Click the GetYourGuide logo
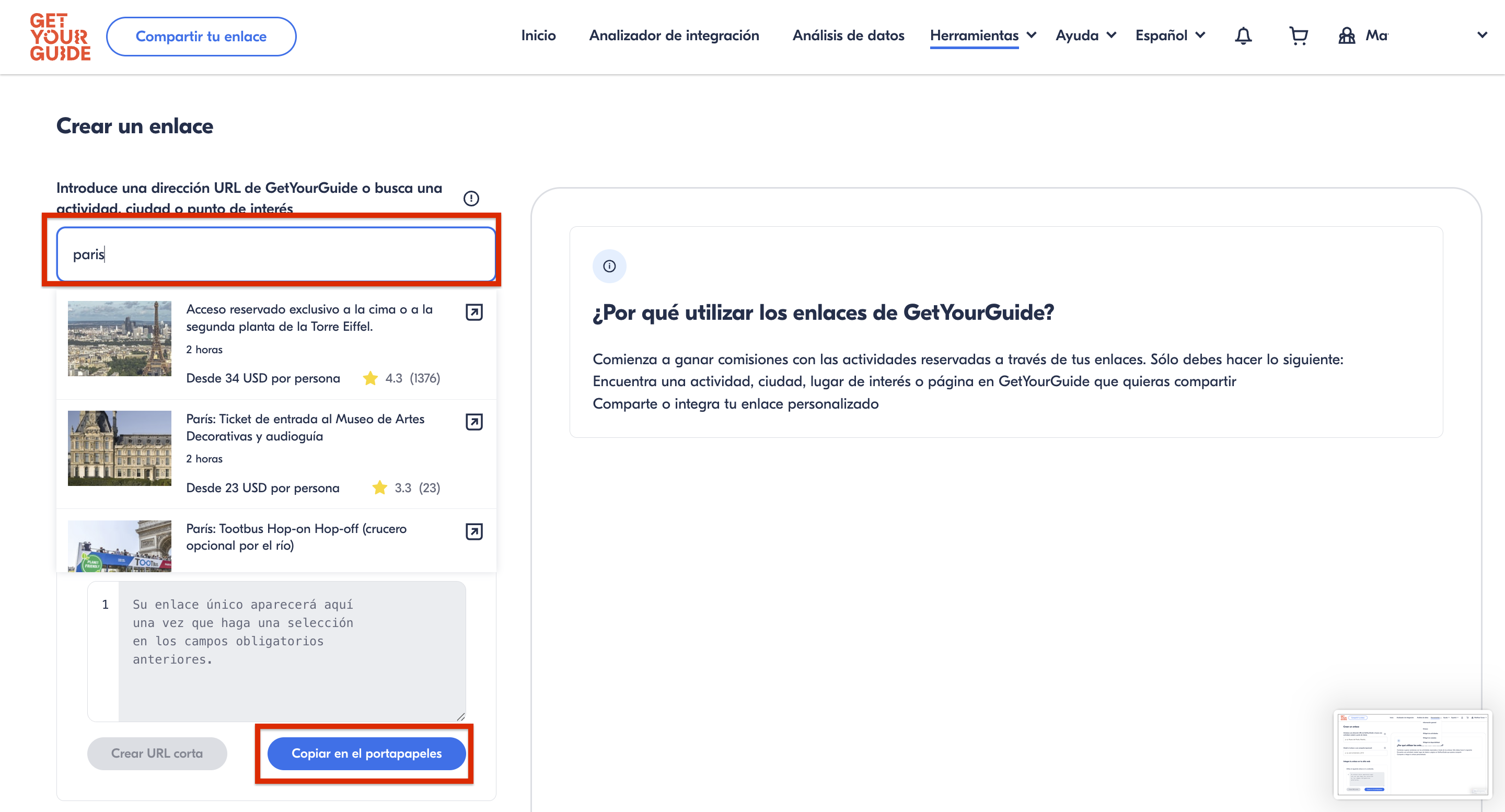This screenshot has height=812, width=1505. click(60, 37)
